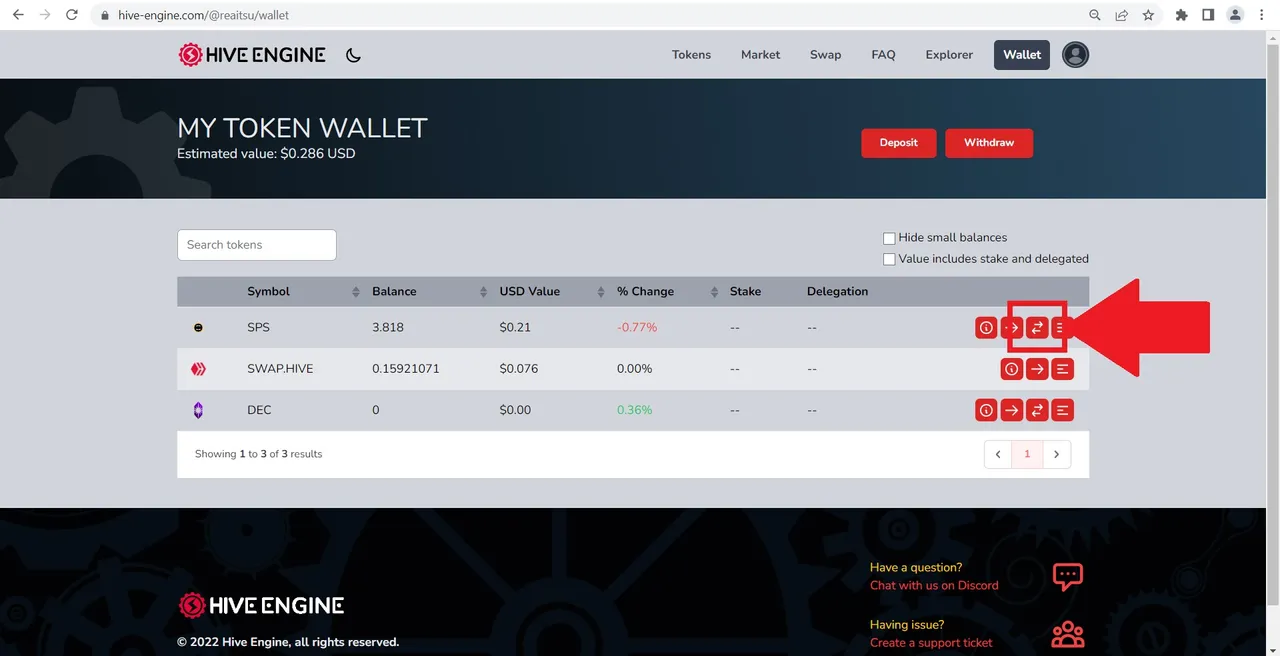
Task: Click the $0.076 USD value
Action: 519,369
